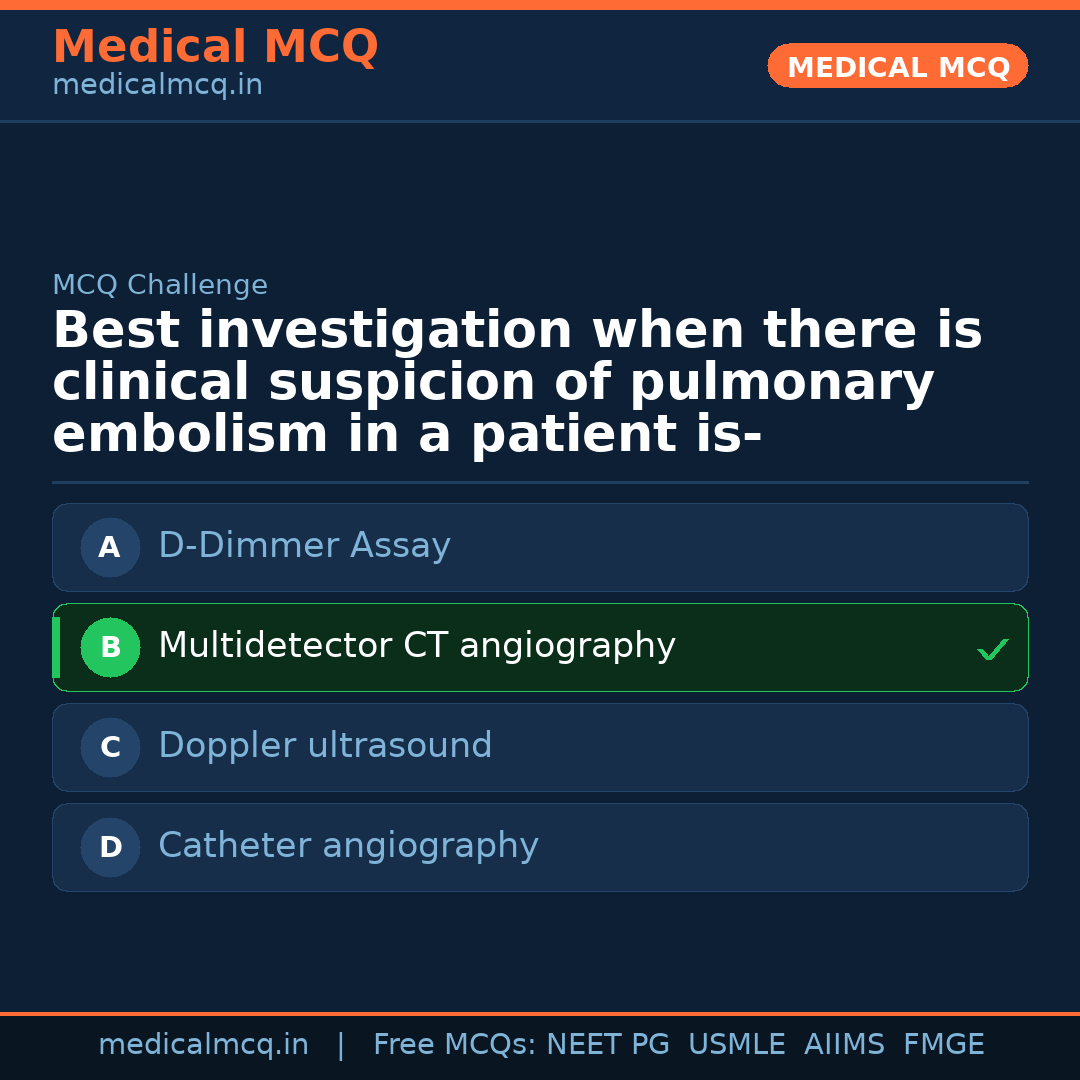Select the "D-Dimmer Assay" answer text
Image resolution: width=1080 pixels, height=1080 pixels.
click(x=304, y=546)
